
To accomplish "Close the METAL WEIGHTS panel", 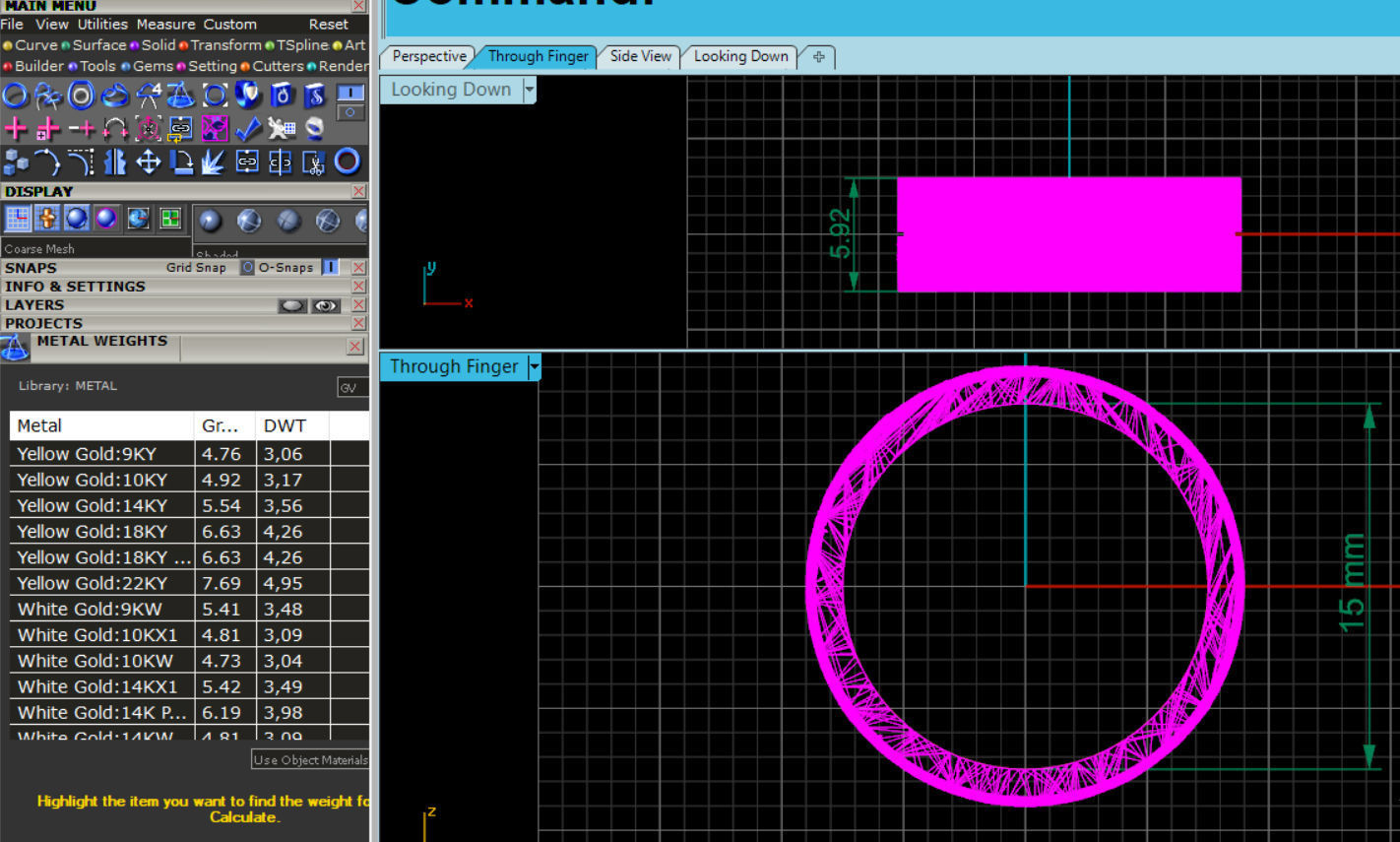I will coord(355,347).
